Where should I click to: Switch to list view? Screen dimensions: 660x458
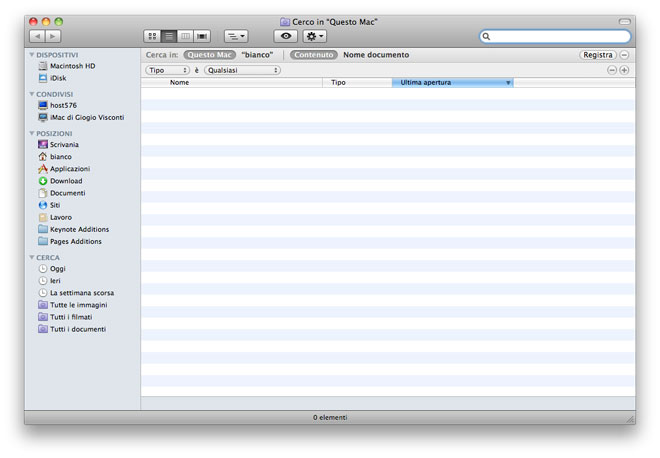pos(169,36)
